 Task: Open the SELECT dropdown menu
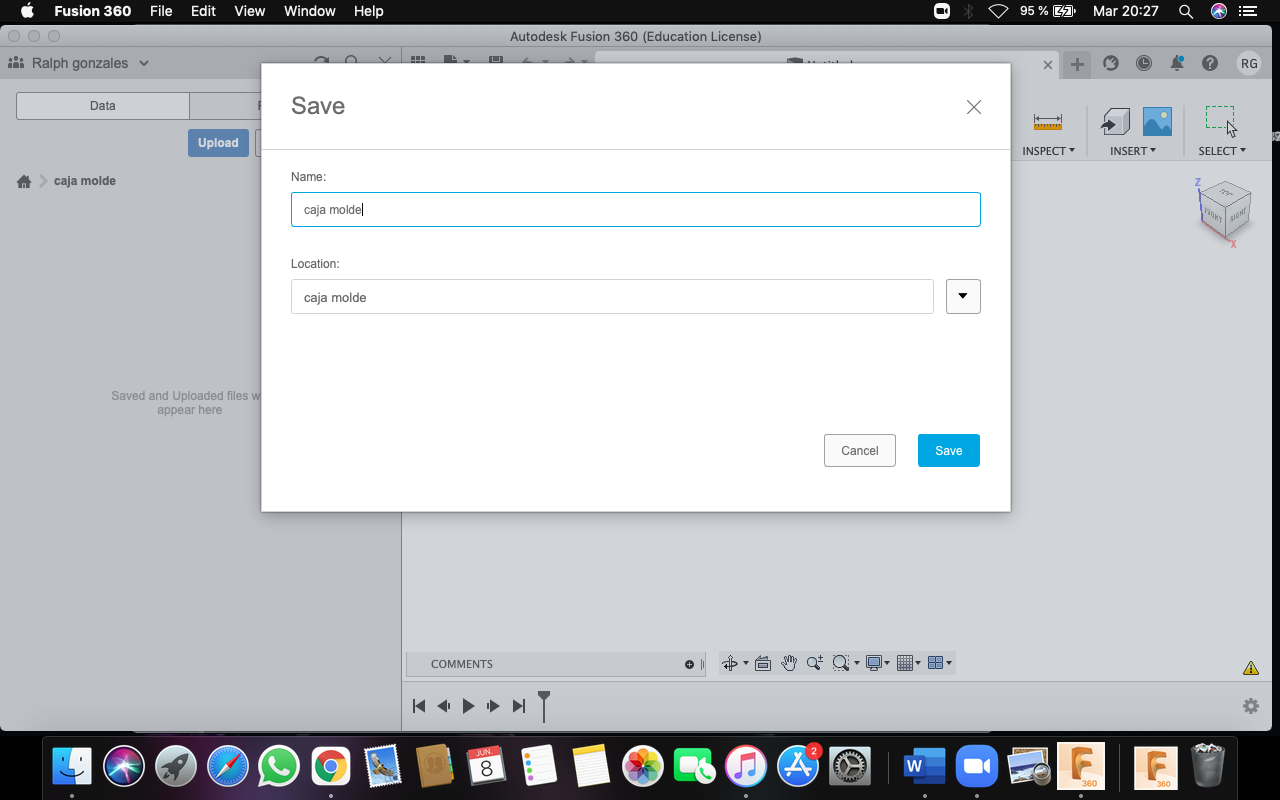1222,151
